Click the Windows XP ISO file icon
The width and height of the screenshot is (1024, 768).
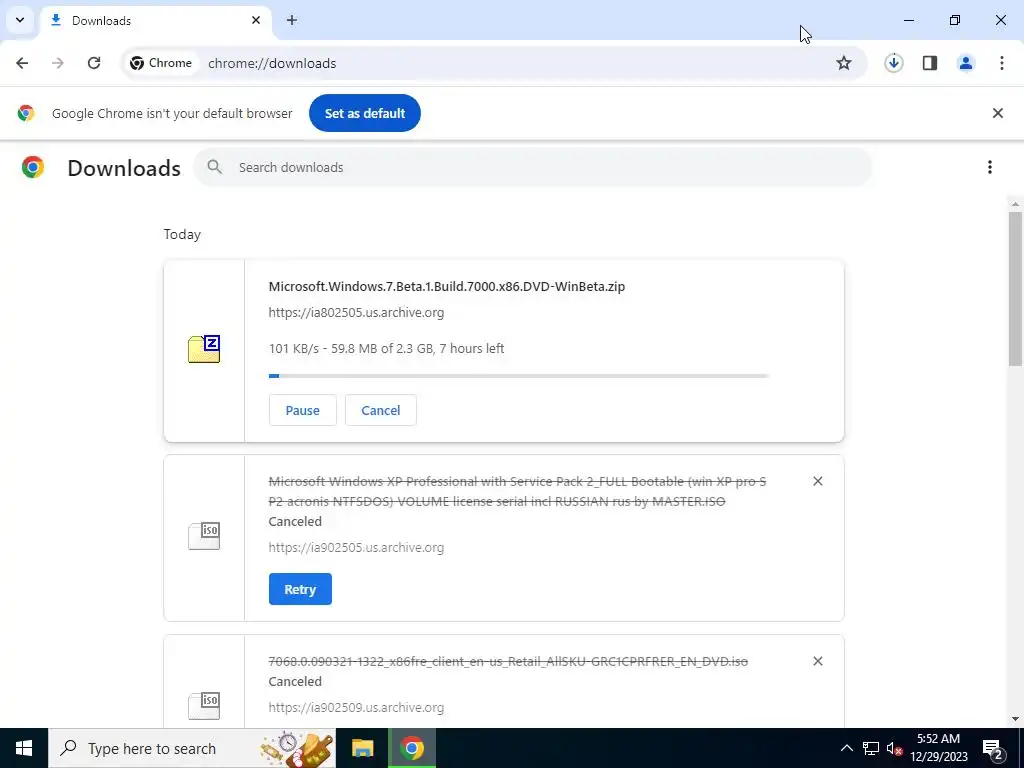(204, 536)
